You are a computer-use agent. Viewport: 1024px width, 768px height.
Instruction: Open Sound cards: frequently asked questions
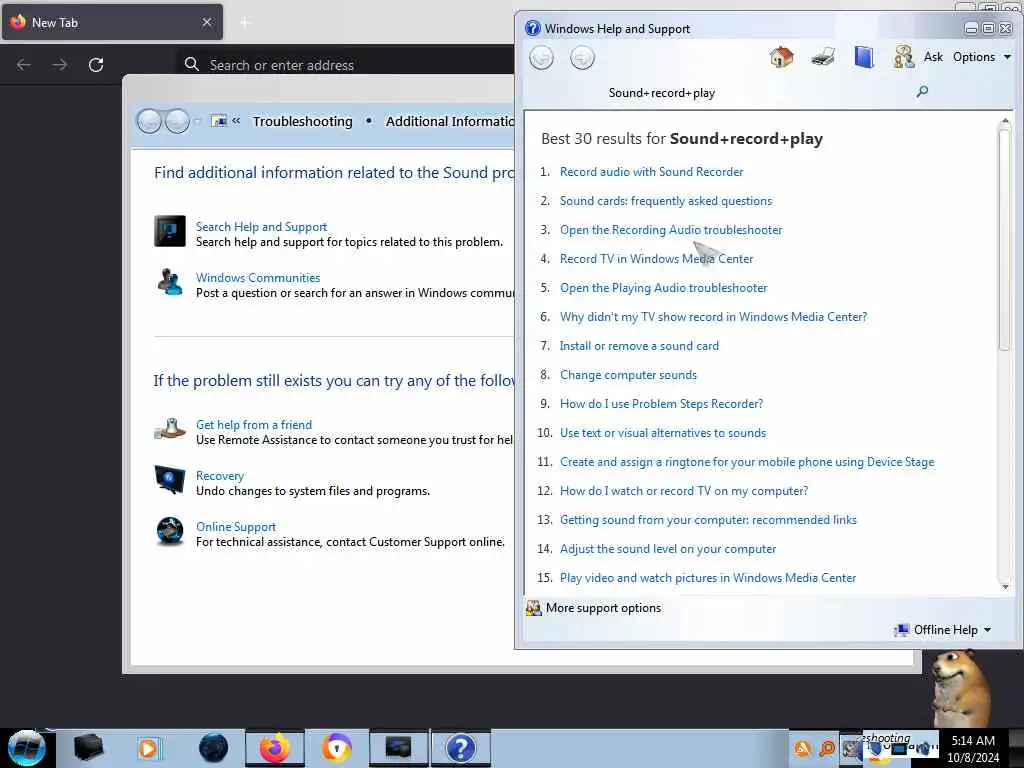[665, 201]
